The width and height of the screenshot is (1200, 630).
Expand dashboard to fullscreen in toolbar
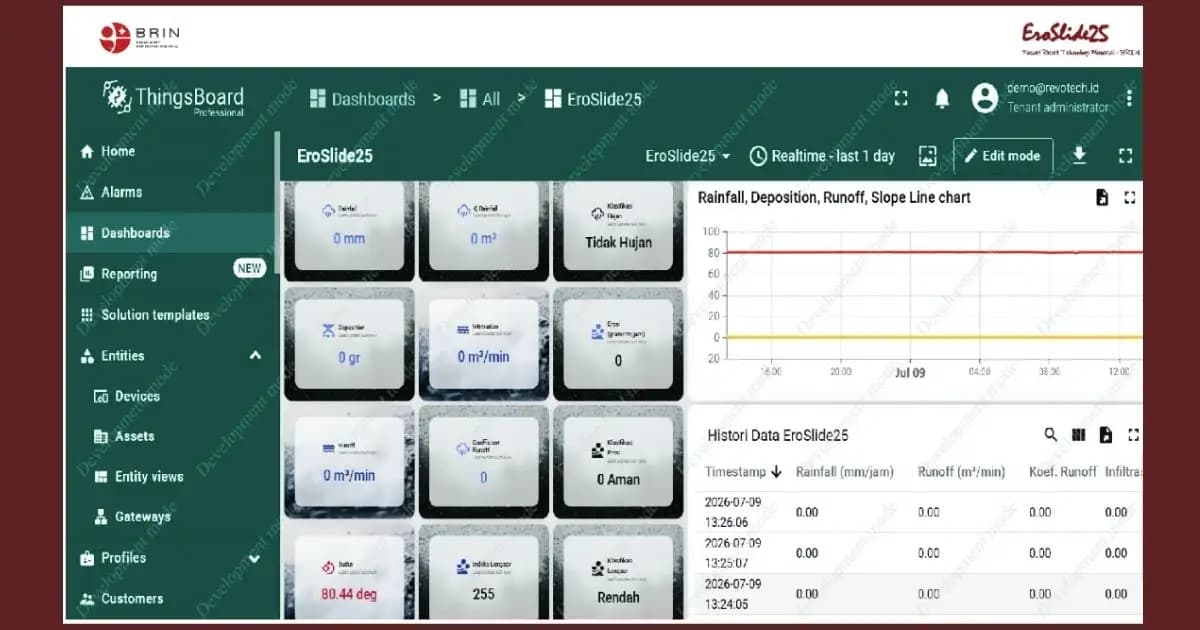(x=1125, y=156)
